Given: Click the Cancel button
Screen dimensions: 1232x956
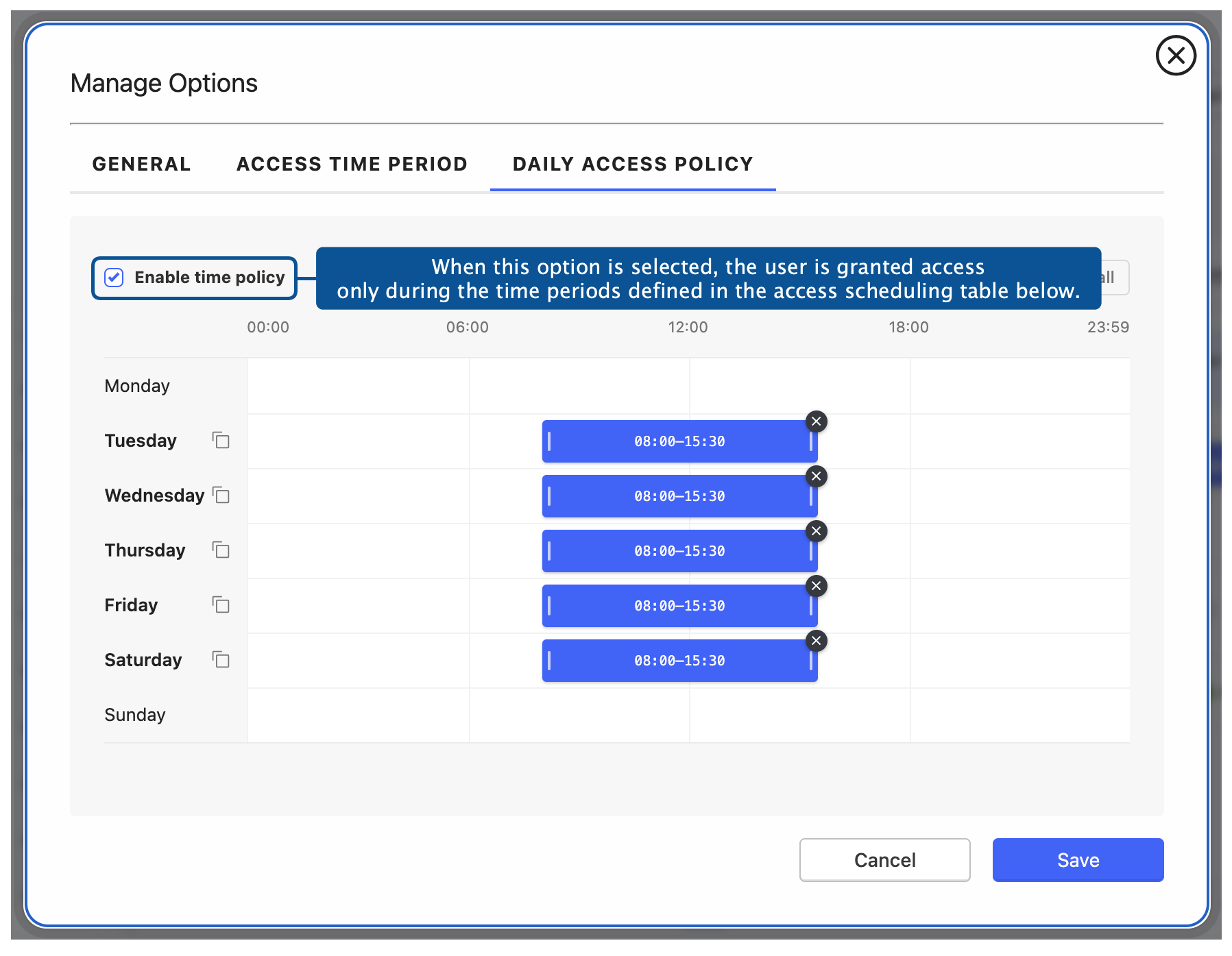Looking at the screenshot, I should pyautogui.click(x=884, y=860).
